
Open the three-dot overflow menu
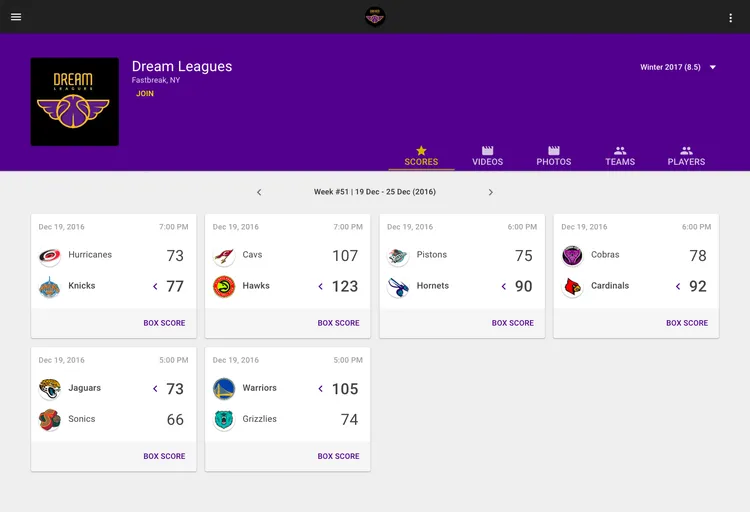(x=730, y=18)
